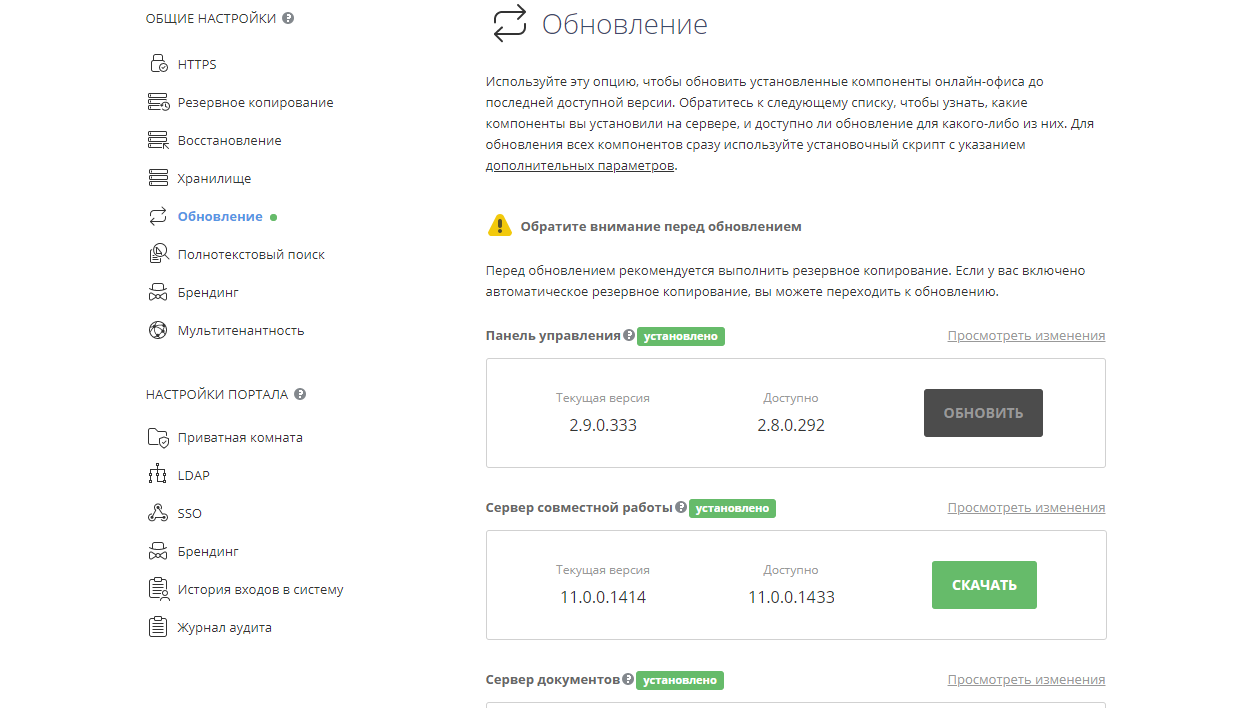1240x708 pixels.
Task: Click the Скачать button for collaboration server
Action: click(x=984, y=585)
